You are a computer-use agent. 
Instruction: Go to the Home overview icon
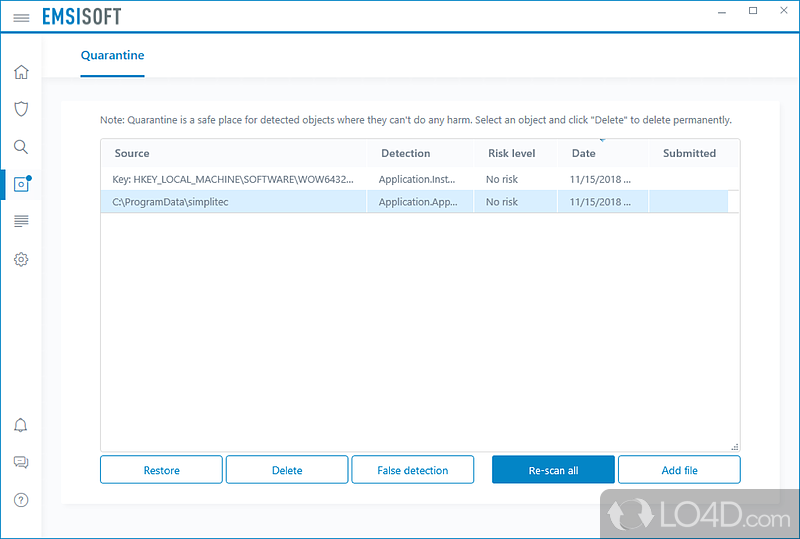pyautogui.click(x=21, y=72)
